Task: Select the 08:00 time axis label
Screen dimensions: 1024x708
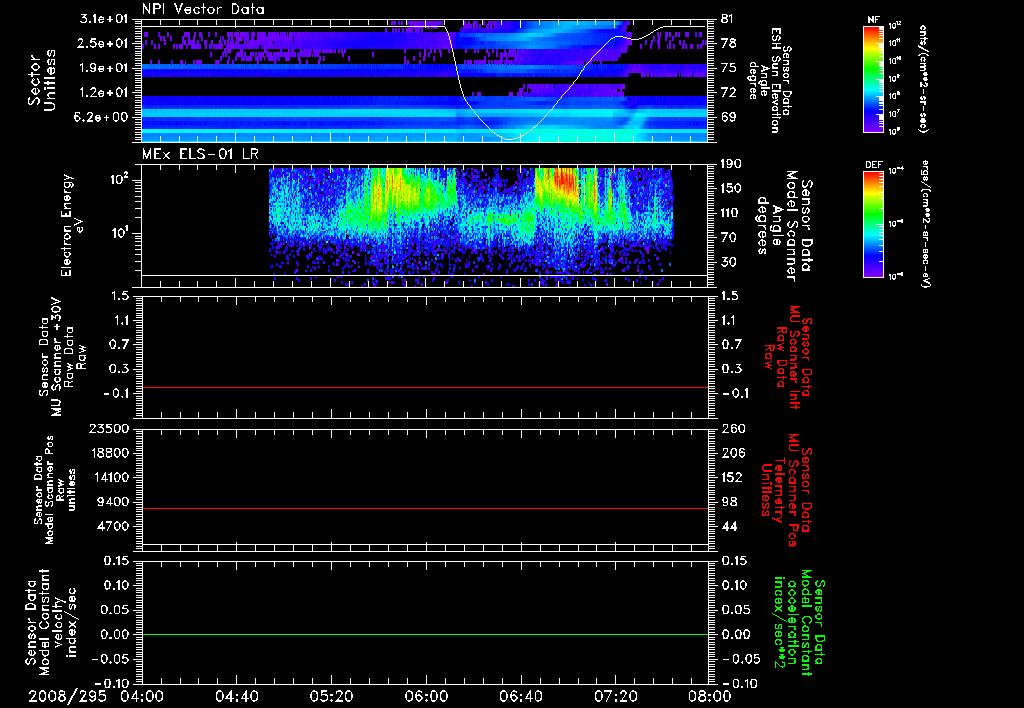Action: coord(711,696)
